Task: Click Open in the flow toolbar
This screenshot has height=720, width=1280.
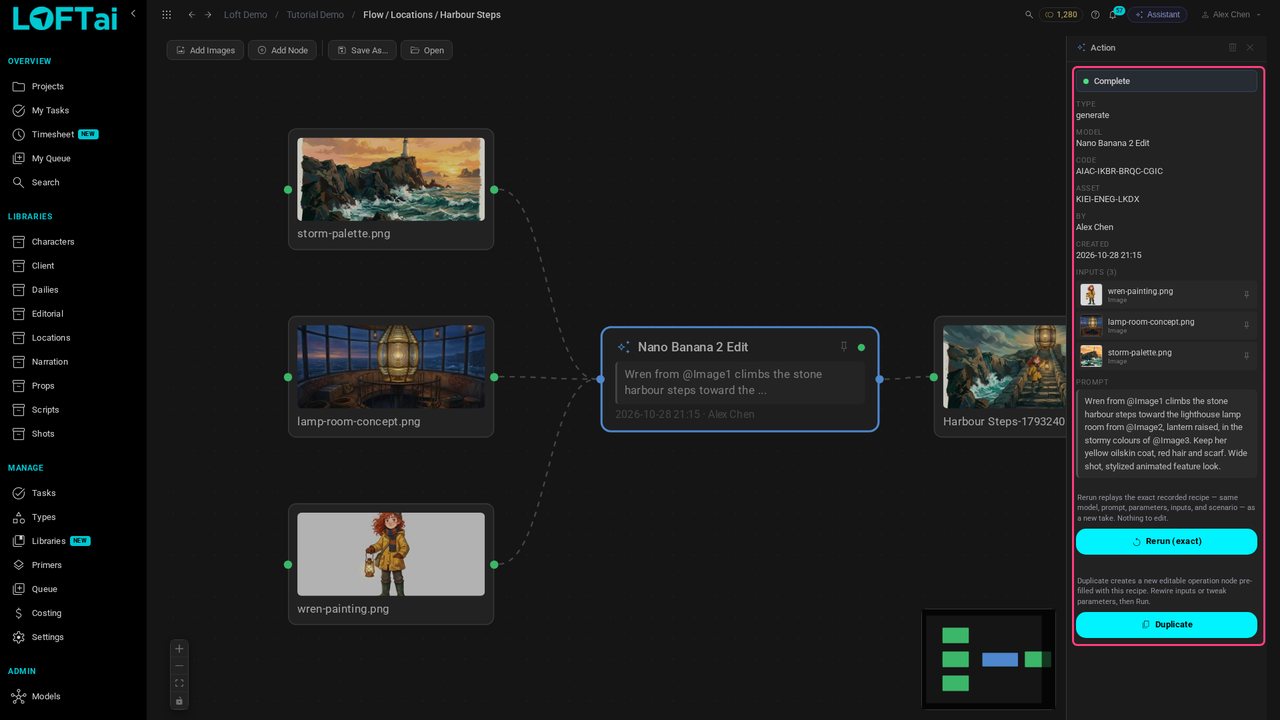Action: 427,50
